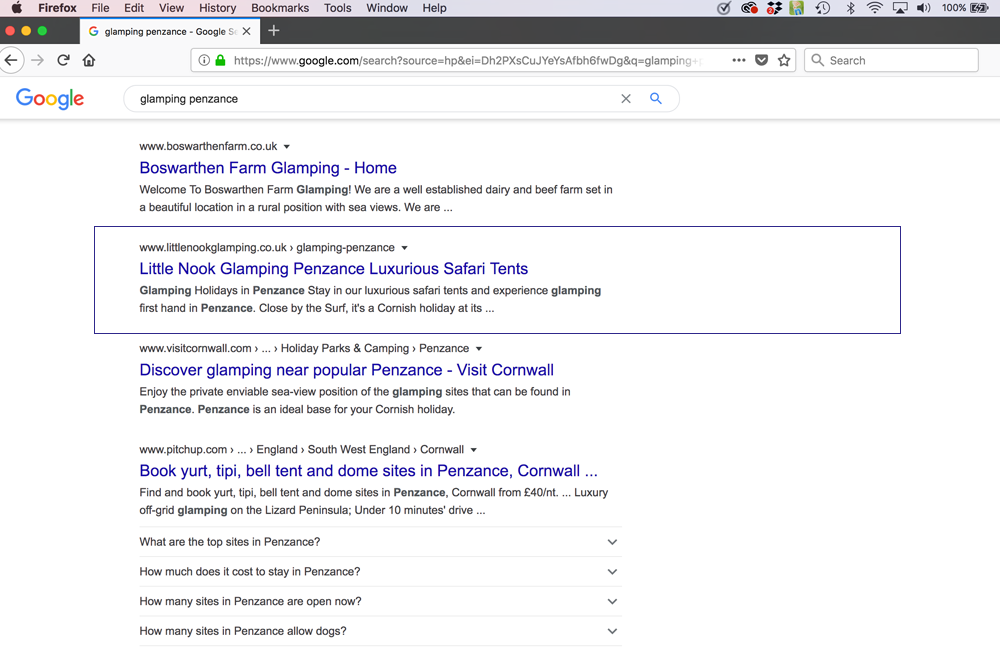Screen dimensions: 1000x647
Task: Click the 'Holiday Parks & Camping' breadcrumb text
Action: (345, 348)
